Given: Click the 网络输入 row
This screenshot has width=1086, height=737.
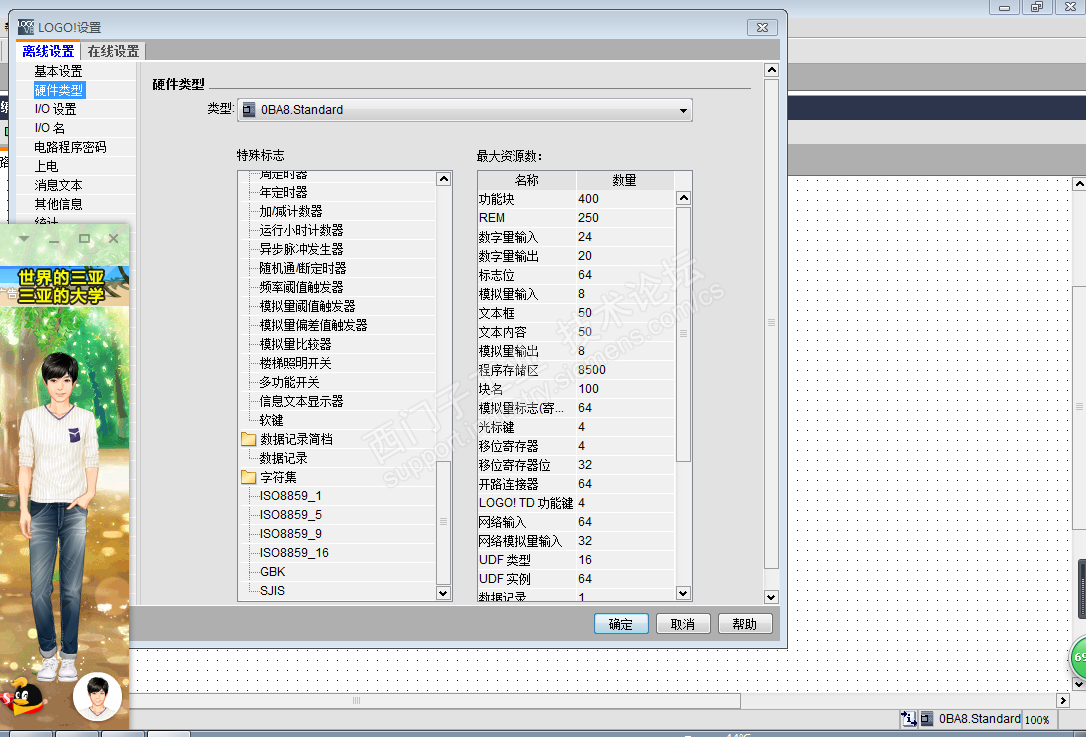Looking at the screenshot, I should pos(576,522).
